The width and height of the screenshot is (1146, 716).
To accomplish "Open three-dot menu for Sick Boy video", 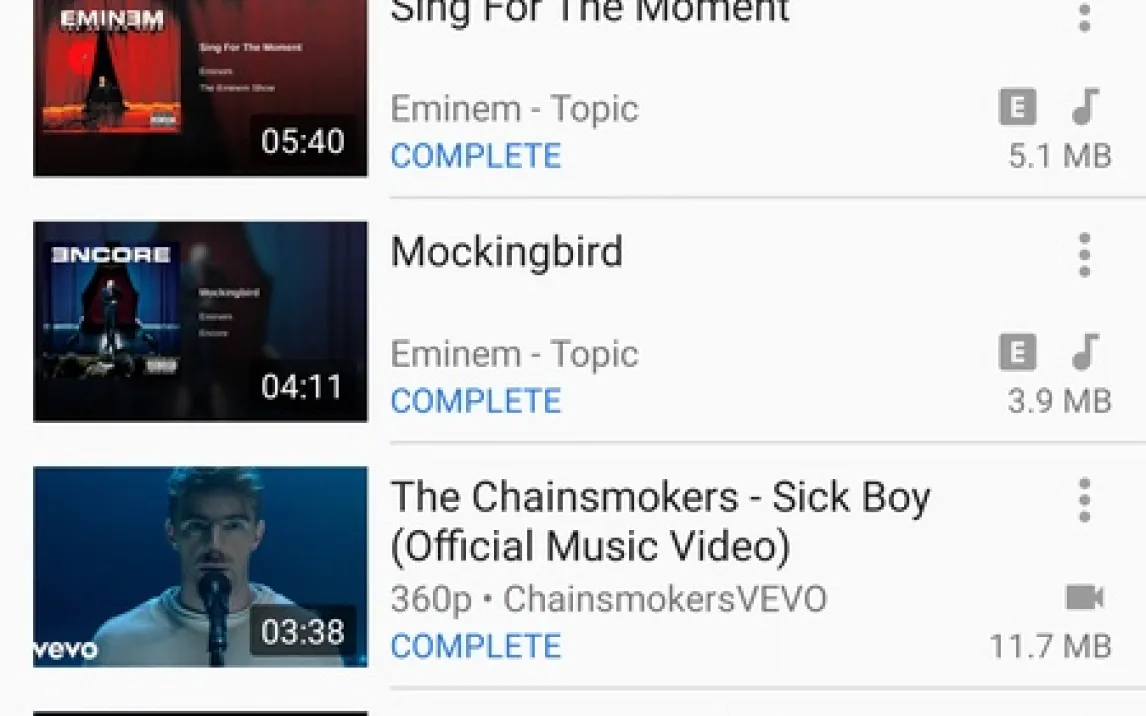I will pyautogui.click(x=1085, y=500).
